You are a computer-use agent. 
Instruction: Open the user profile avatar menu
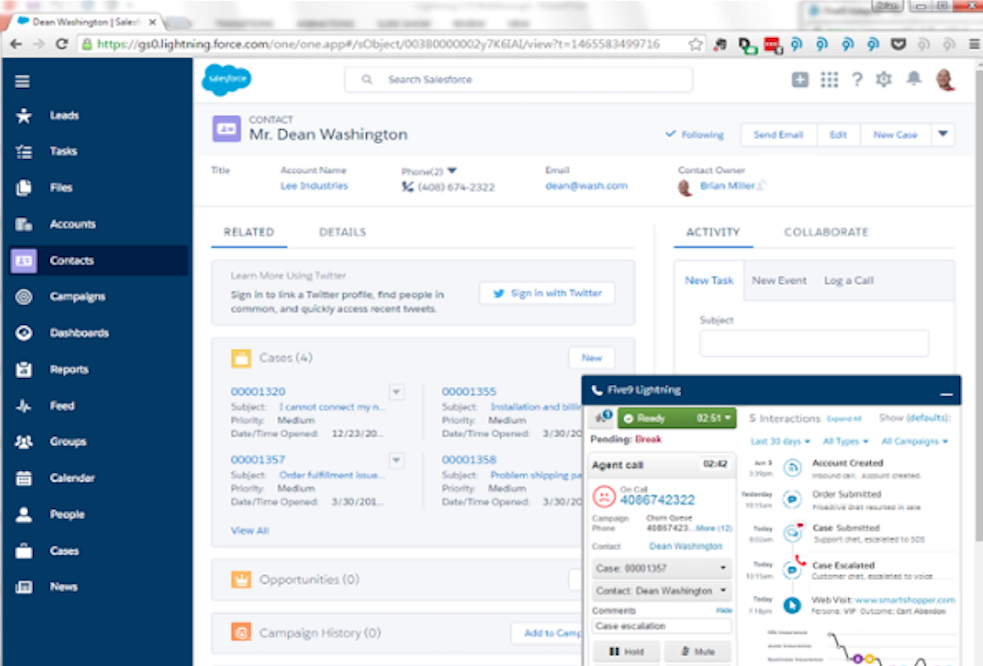pos(945,80)
